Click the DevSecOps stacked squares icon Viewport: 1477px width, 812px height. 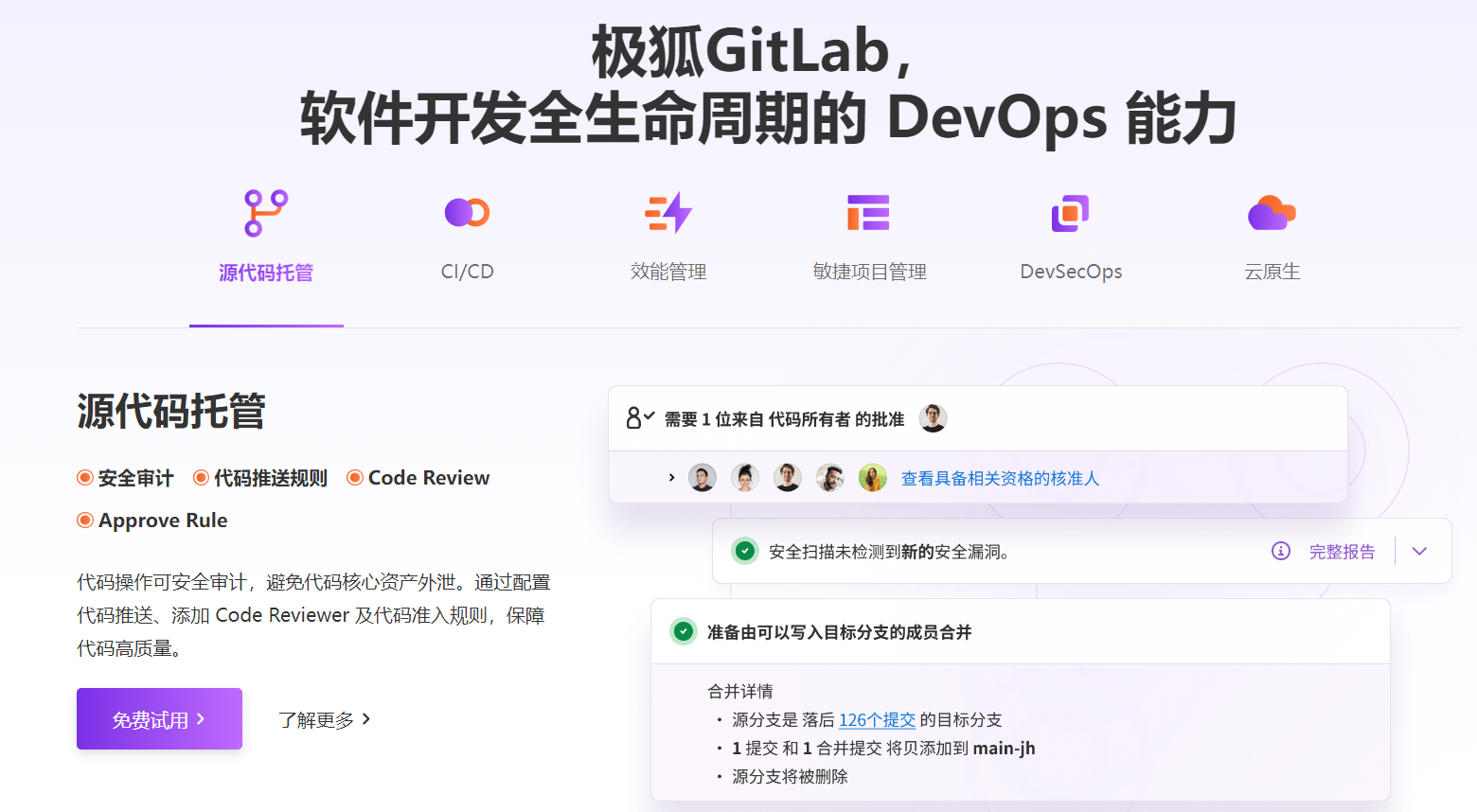coord(1071,213)
